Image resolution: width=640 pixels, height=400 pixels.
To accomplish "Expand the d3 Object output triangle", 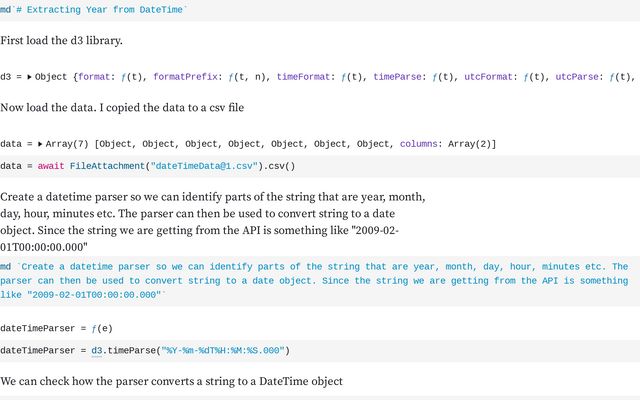I will click(x=29, y=76).
